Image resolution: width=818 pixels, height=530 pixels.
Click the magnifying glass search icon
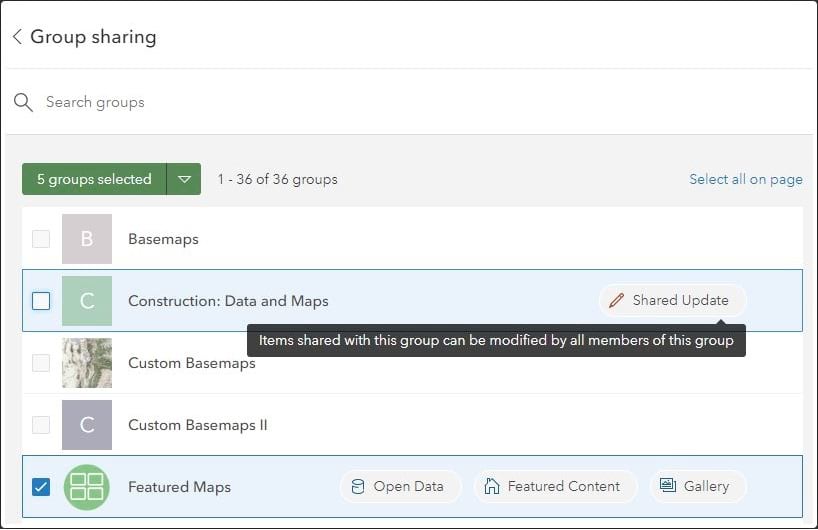click(x=23, y=102)
